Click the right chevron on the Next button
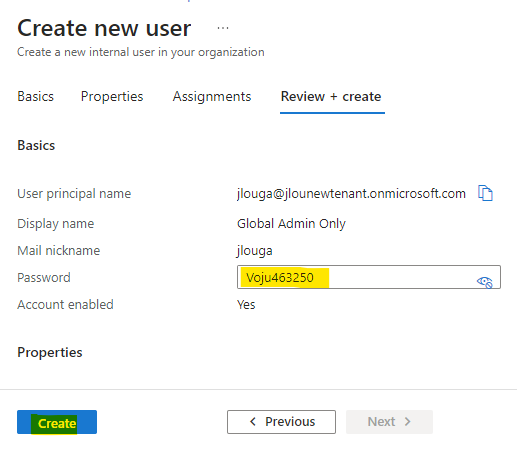Image resolution: width=517 pixels, height=449 pixels. coord(407,422)
